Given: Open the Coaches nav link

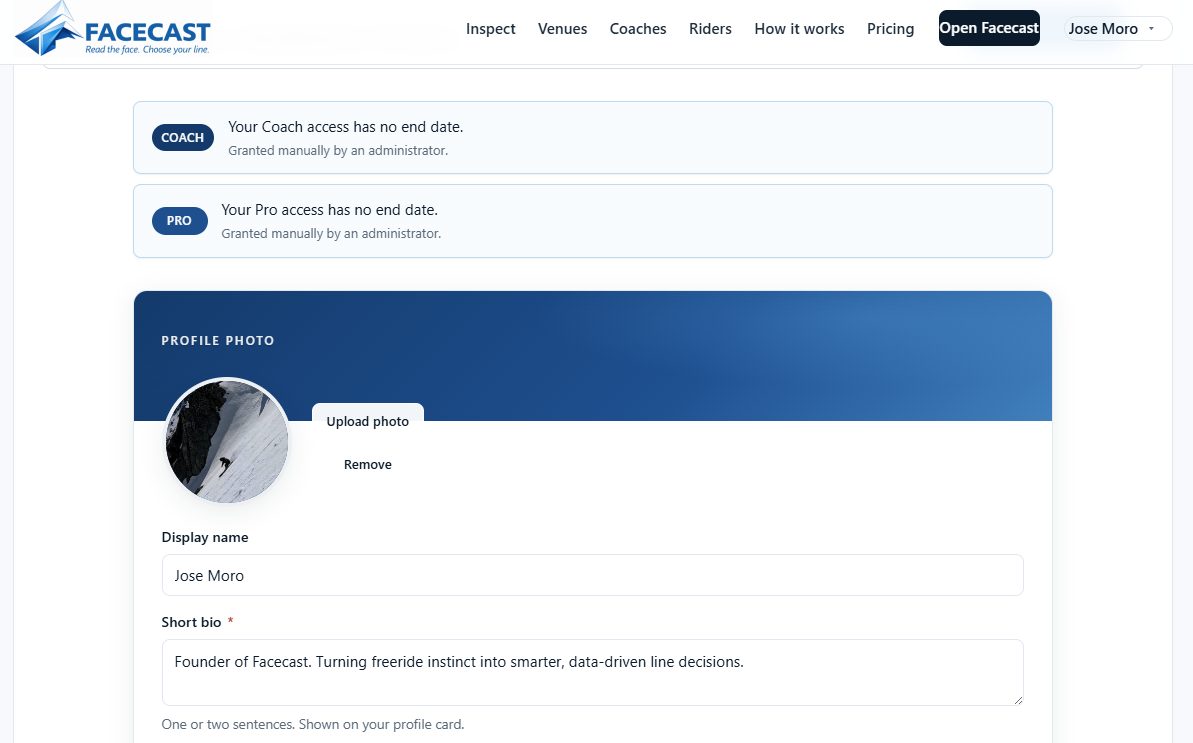Looking at the screenshot, I should [638, 29].
